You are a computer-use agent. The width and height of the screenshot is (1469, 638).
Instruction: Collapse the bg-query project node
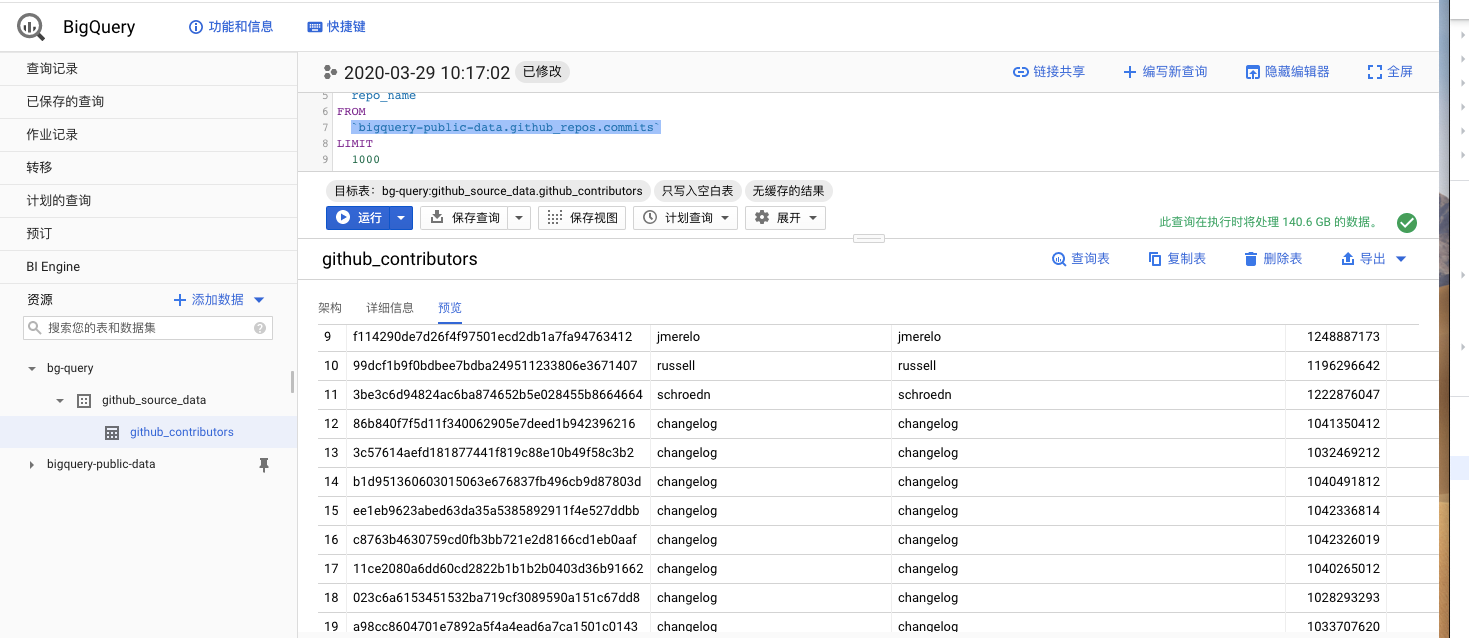(x=32, y=369)
